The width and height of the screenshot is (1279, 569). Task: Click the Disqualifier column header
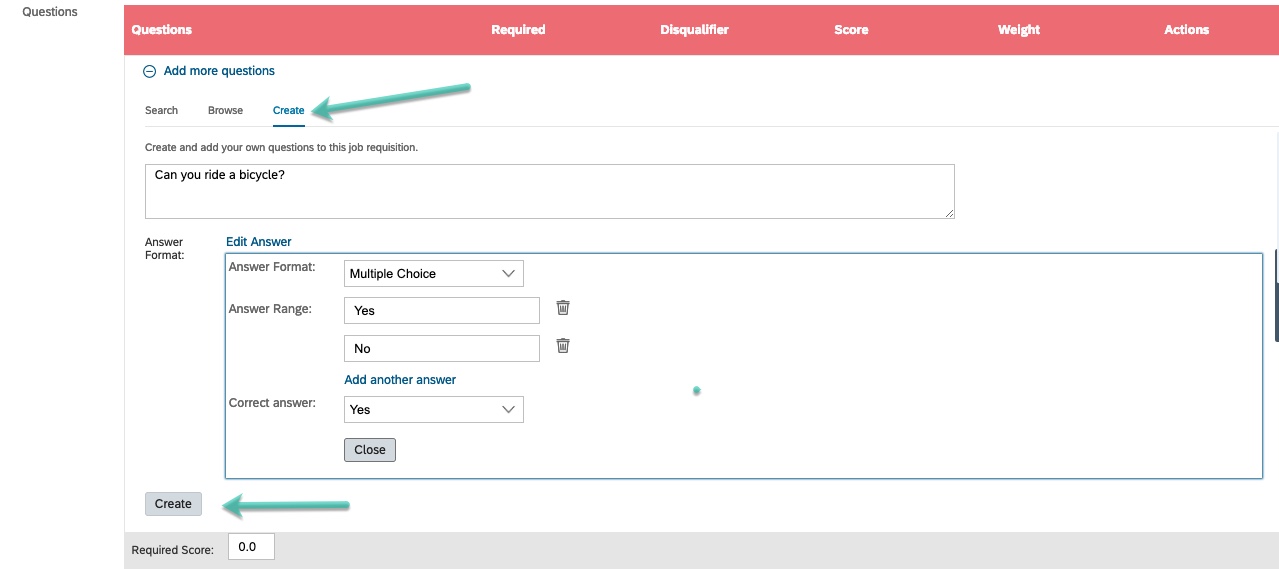(x=694, y=30)
